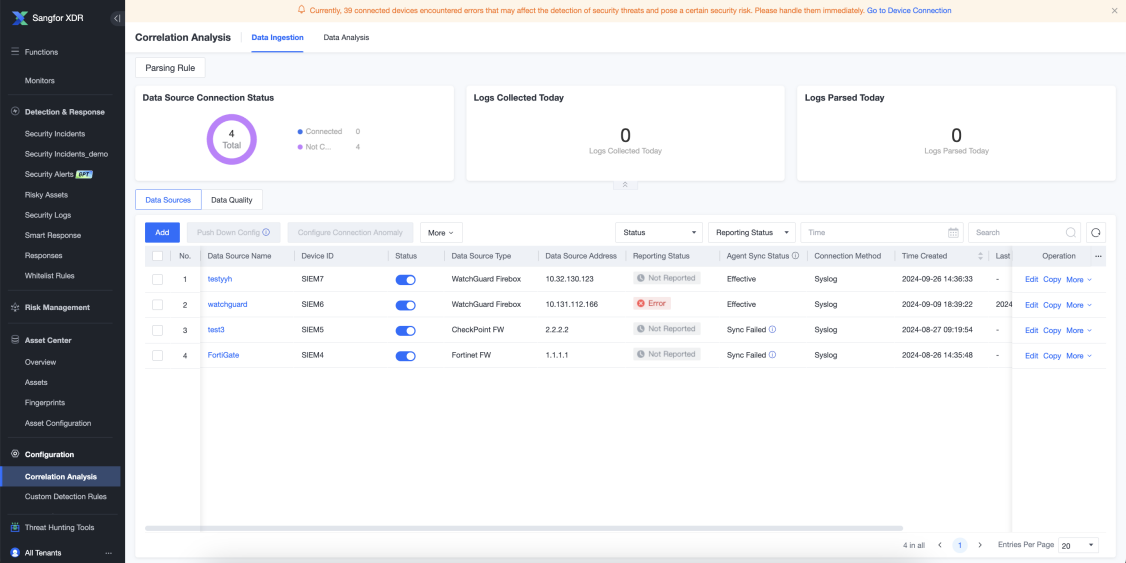The image size is (1126, 563).
Task: Click the All Tenants user avatar icon
Action: pyautogui.click(x=15, y=553)
